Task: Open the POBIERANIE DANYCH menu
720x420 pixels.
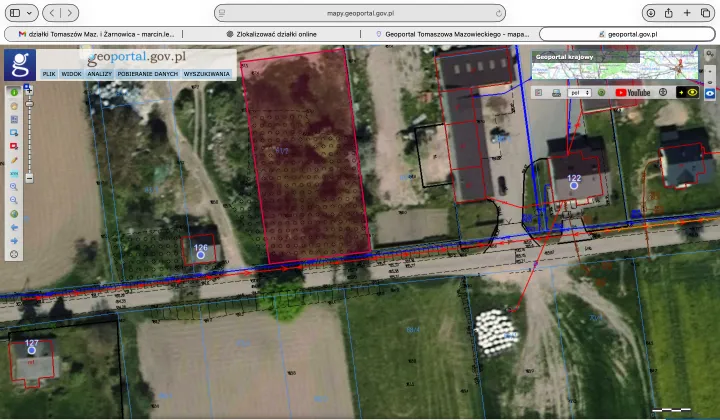Action: (147, 74)
